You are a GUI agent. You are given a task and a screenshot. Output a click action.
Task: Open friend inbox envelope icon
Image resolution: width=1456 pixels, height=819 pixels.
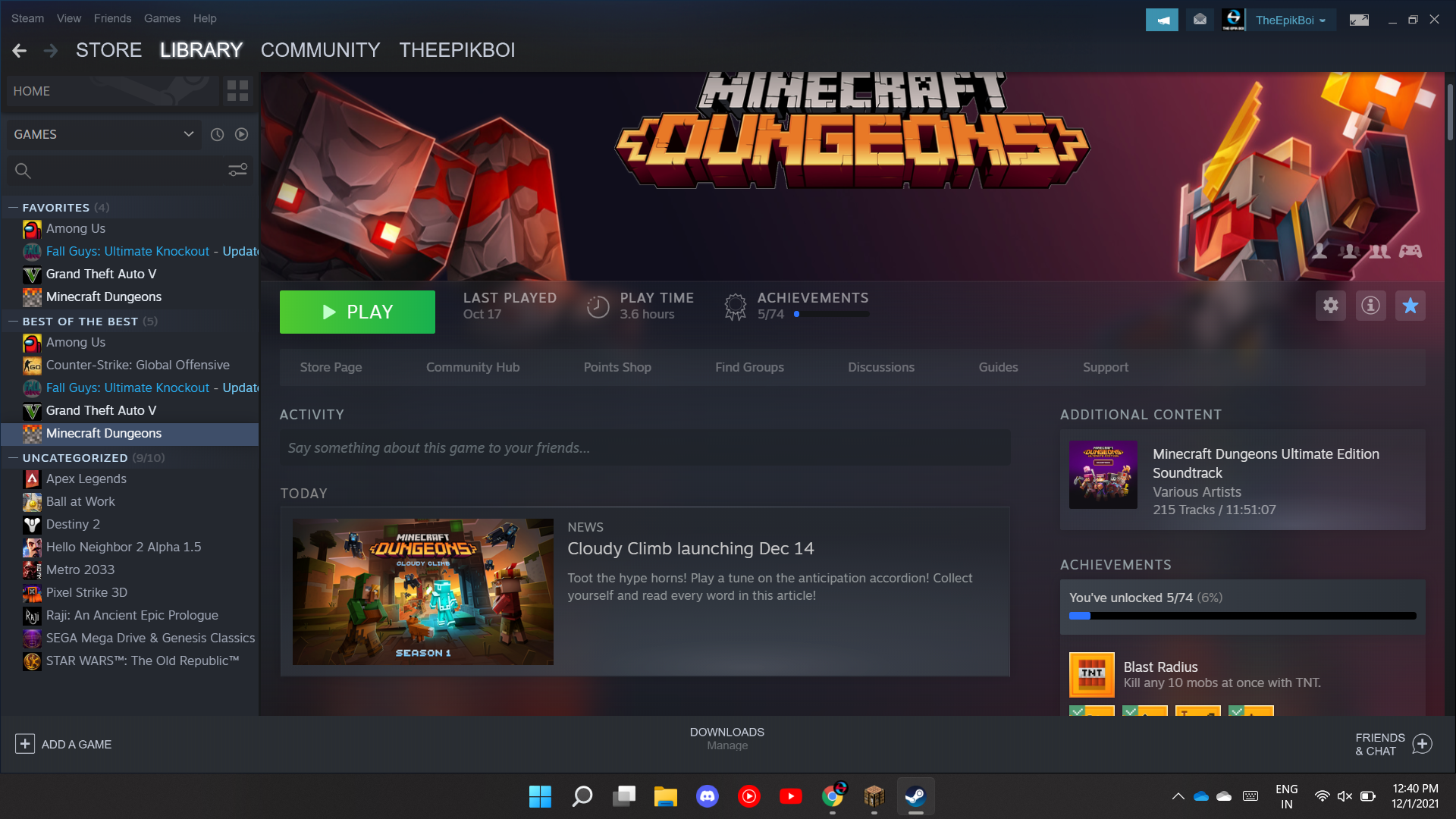coord(1200,20)
